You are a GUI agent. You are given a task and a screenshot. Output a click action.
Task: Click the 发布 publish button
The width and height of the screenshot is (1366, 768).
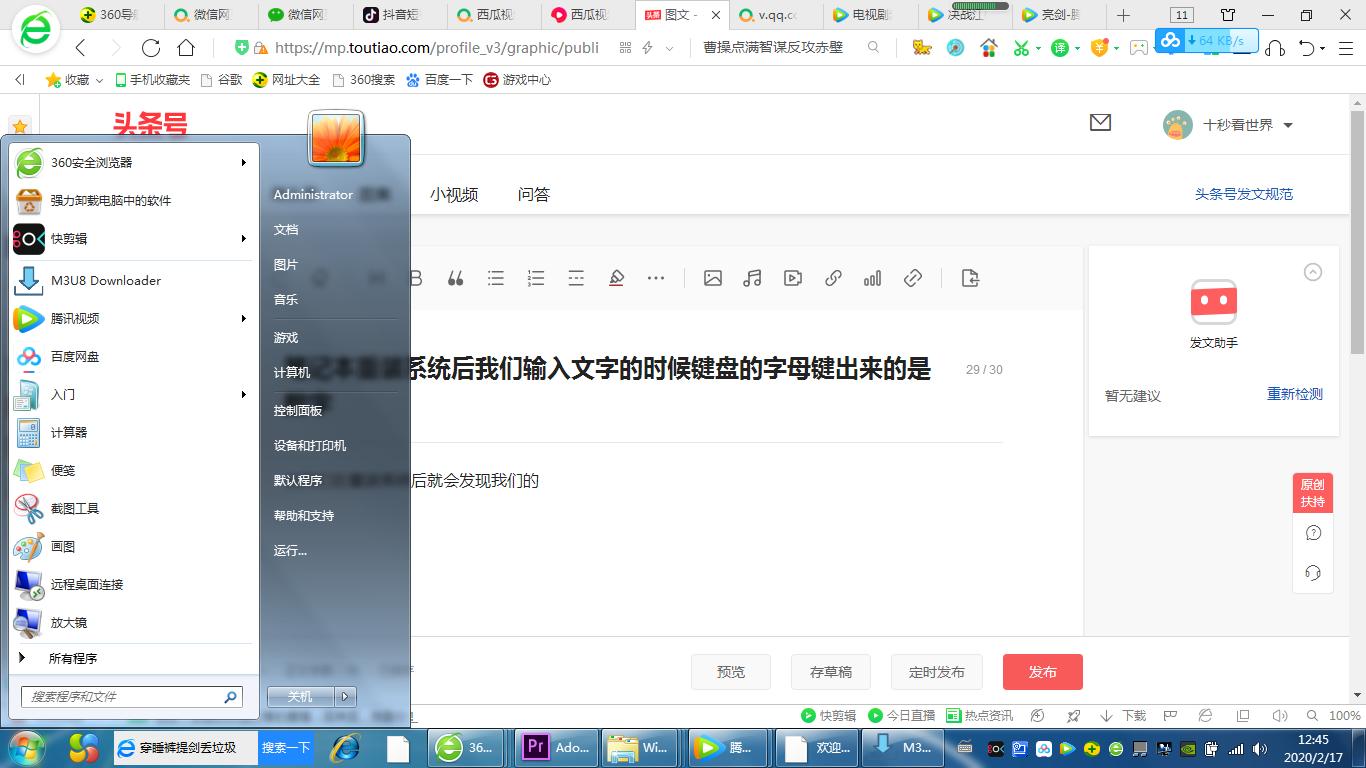point(1042,671)
